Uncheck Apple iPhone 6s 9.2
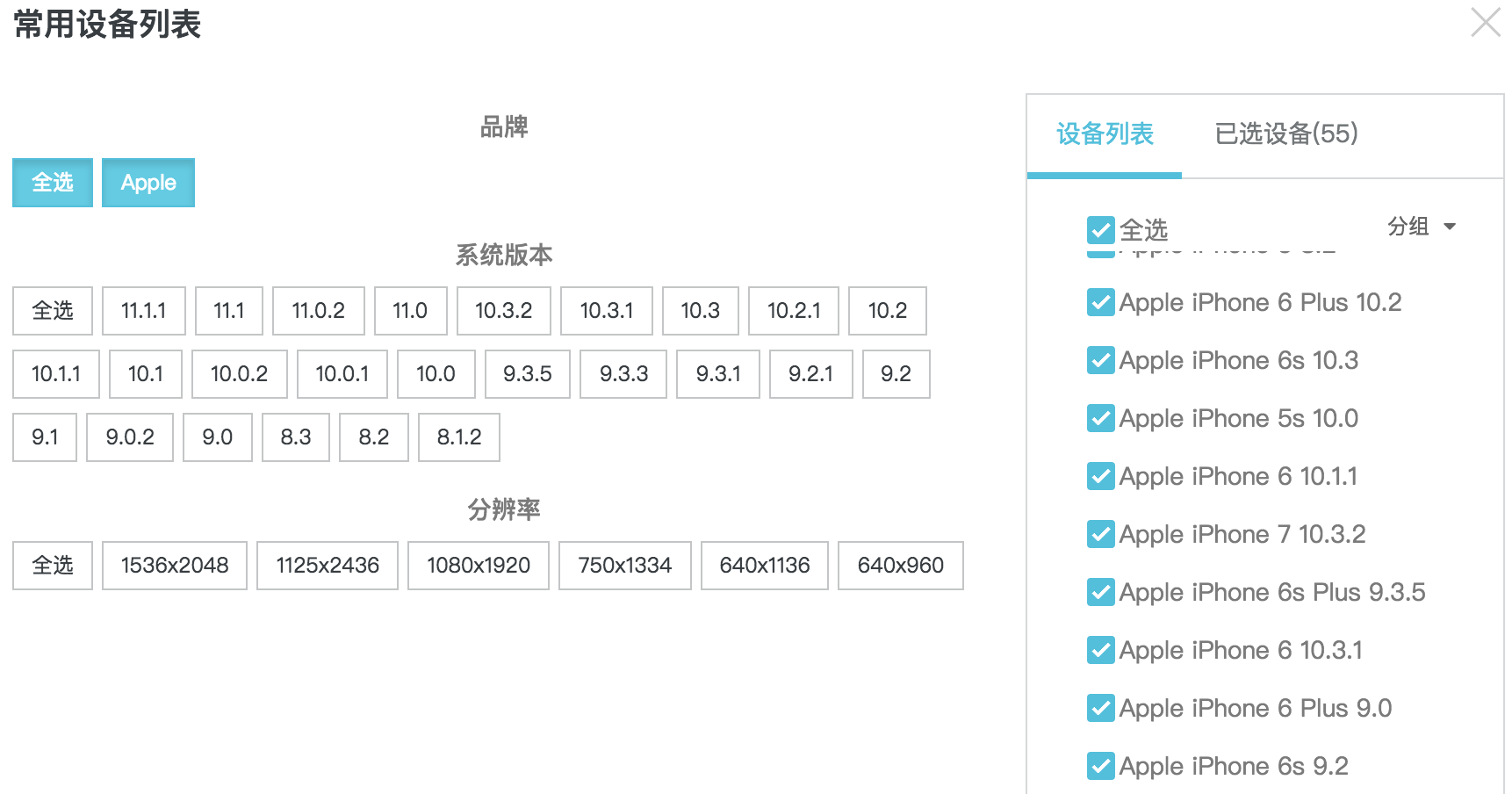Screen dimensions: 1512x794 1101,766
